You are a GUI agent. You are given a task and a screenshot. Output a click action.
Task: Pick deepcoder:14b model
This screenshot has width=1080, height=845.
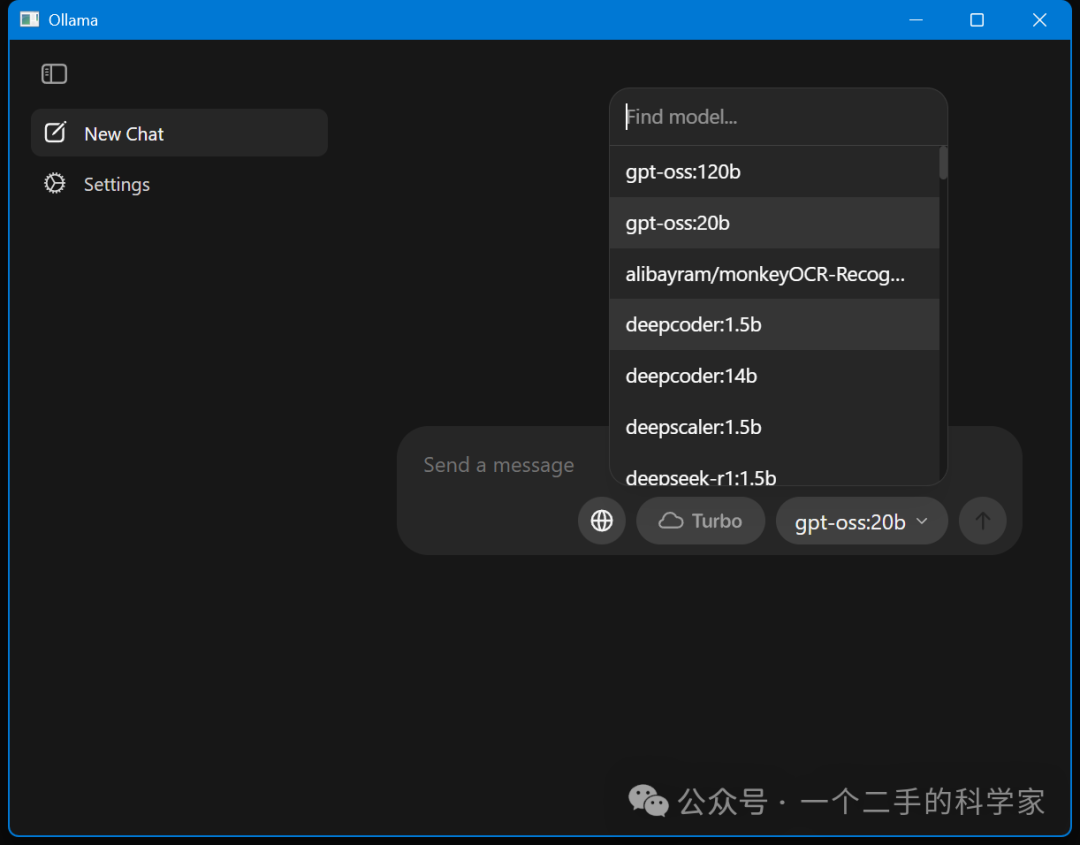click(774, 376)
